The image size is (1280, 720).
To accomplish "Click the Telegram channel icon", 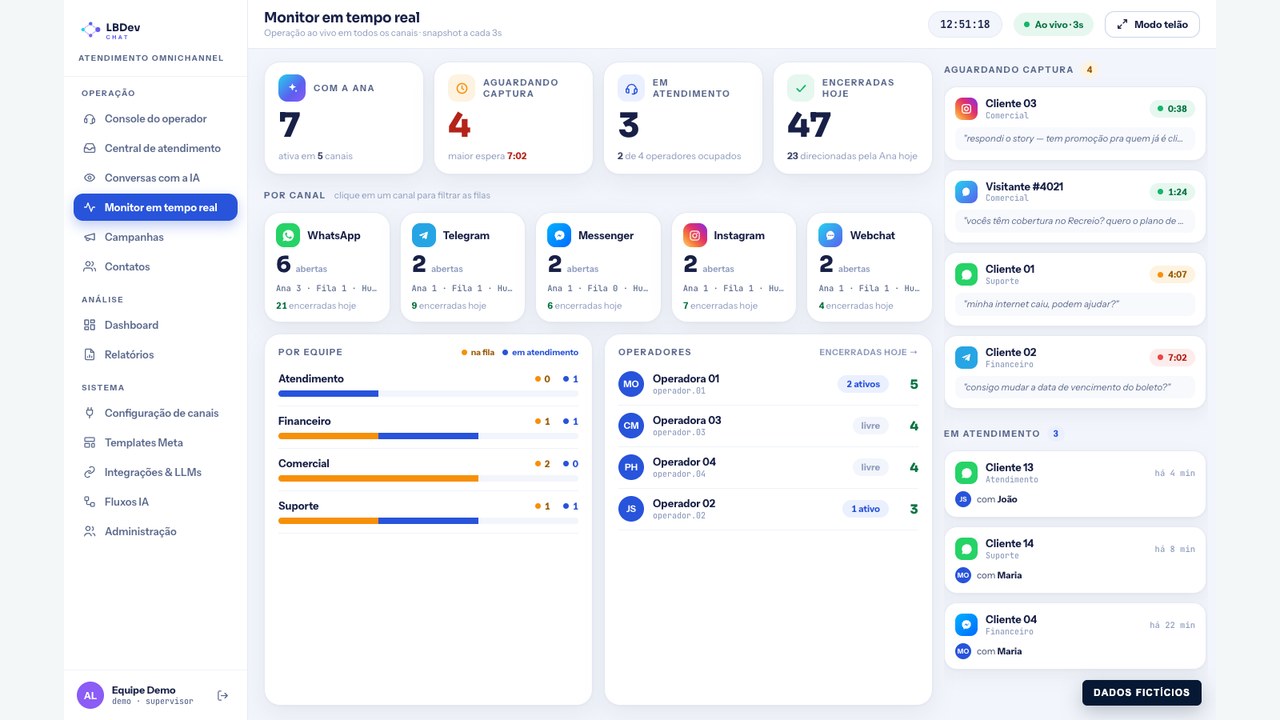I will [x=424, y=235].
